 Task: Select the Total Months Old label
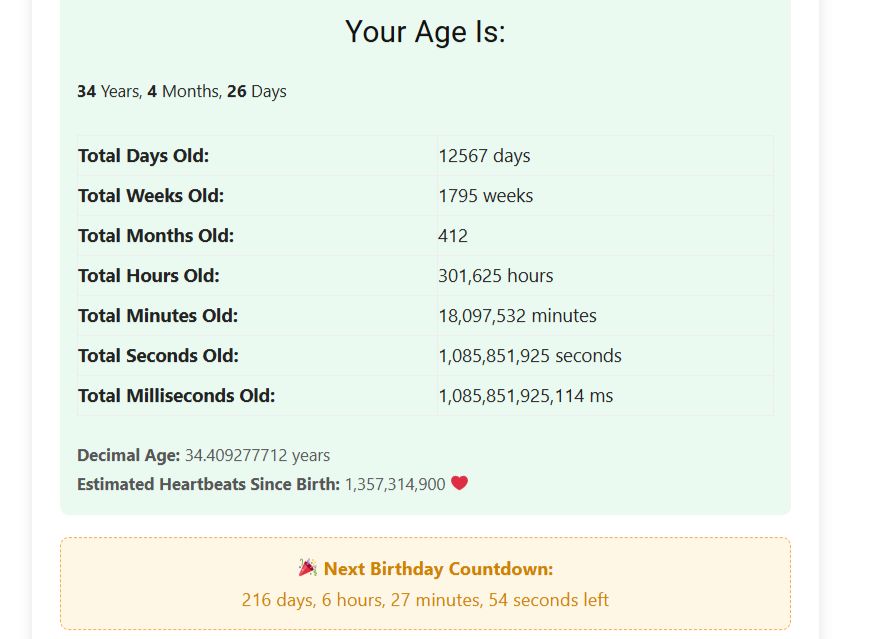pos(156,236)
